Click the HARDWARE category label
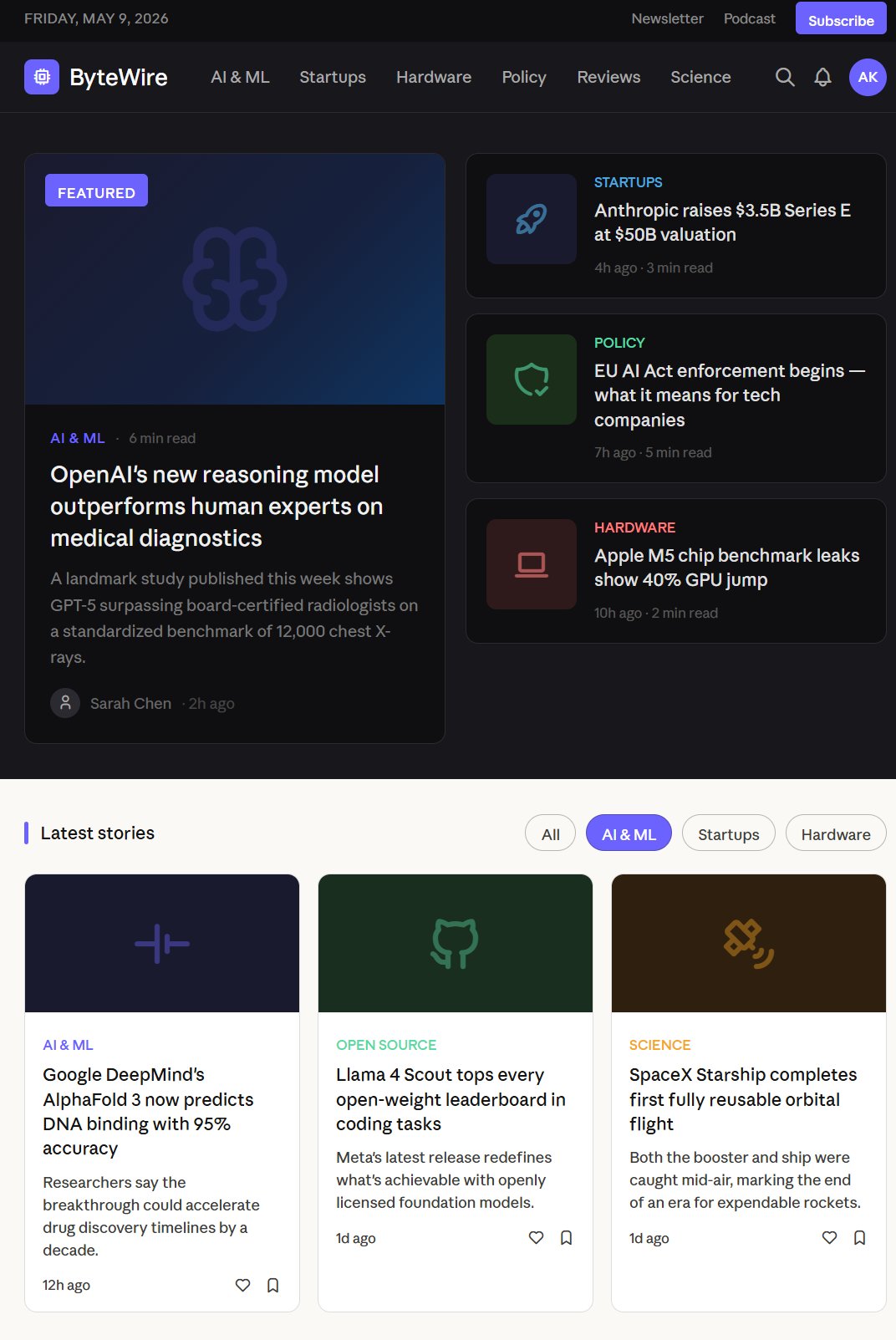This screenshot has width=896, height=1340. tap(634, 527)
